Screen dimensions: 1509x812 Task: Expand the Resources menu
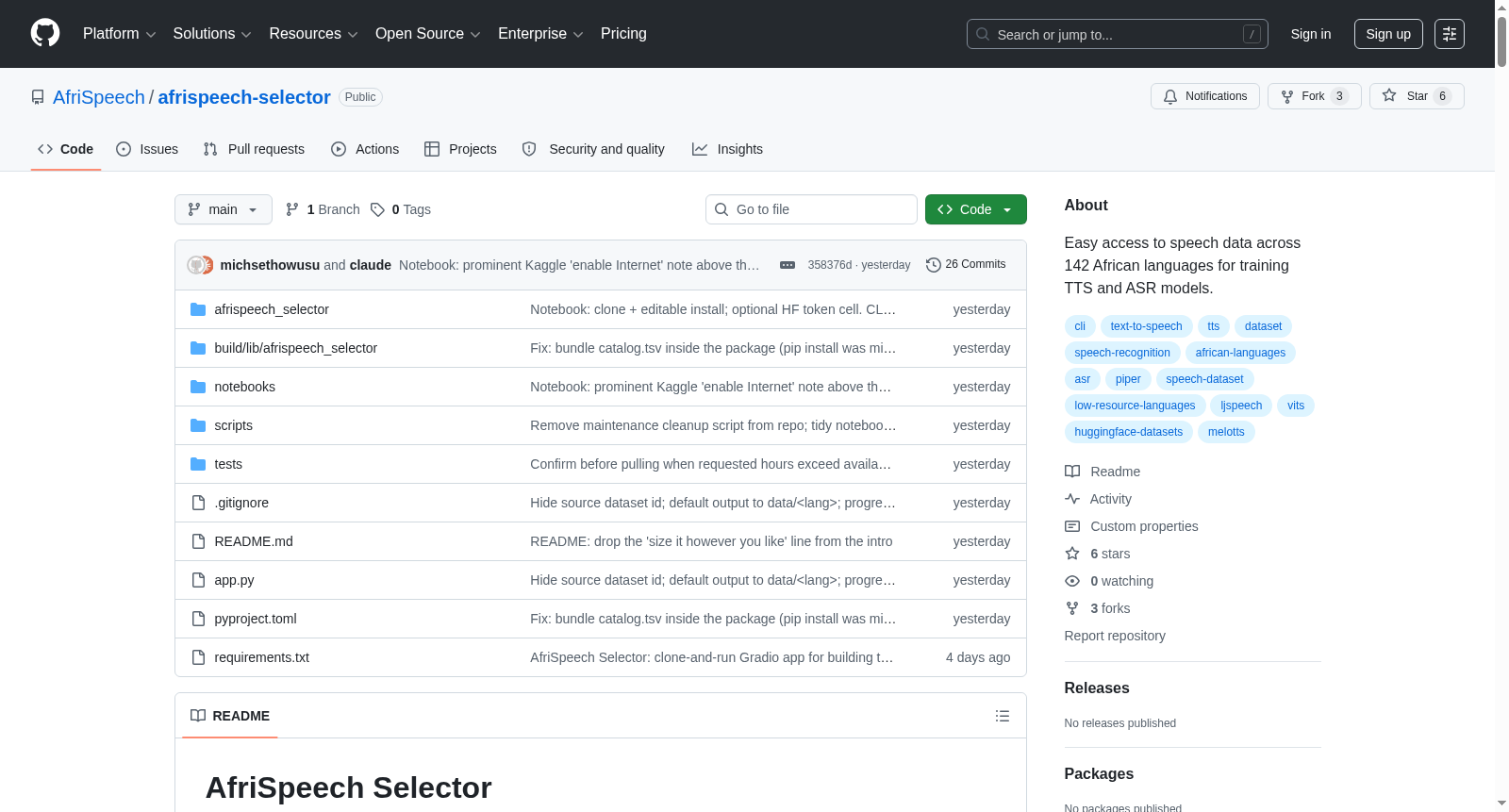(x=313, y=34)
